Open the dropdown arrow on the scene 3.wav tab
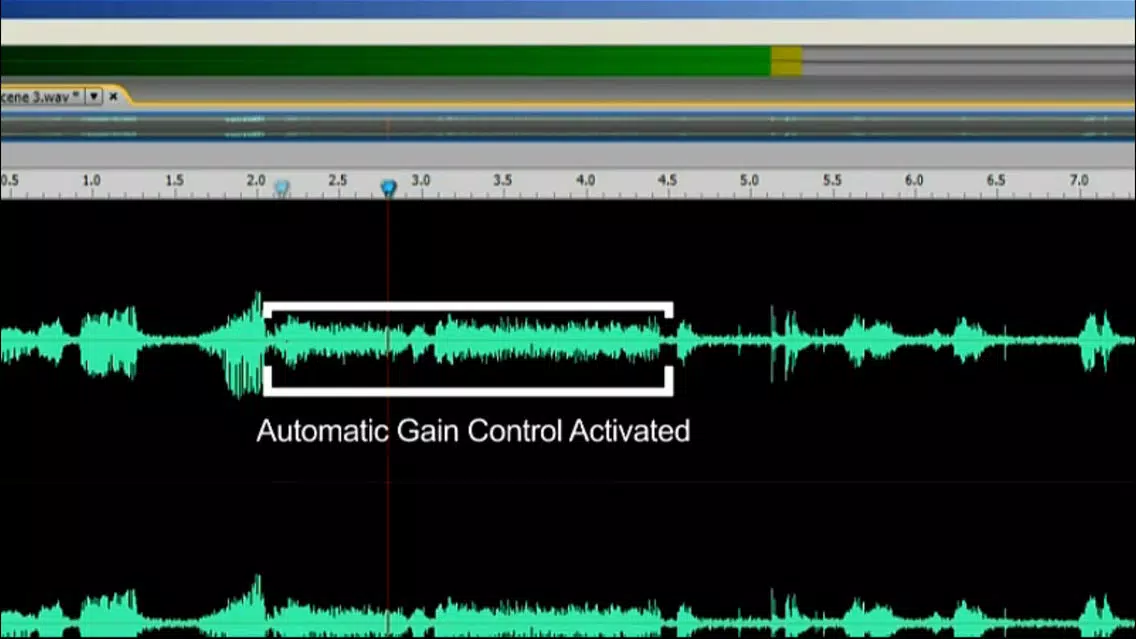The height and width of the screenshot is (639, 1136). point(93,96)
